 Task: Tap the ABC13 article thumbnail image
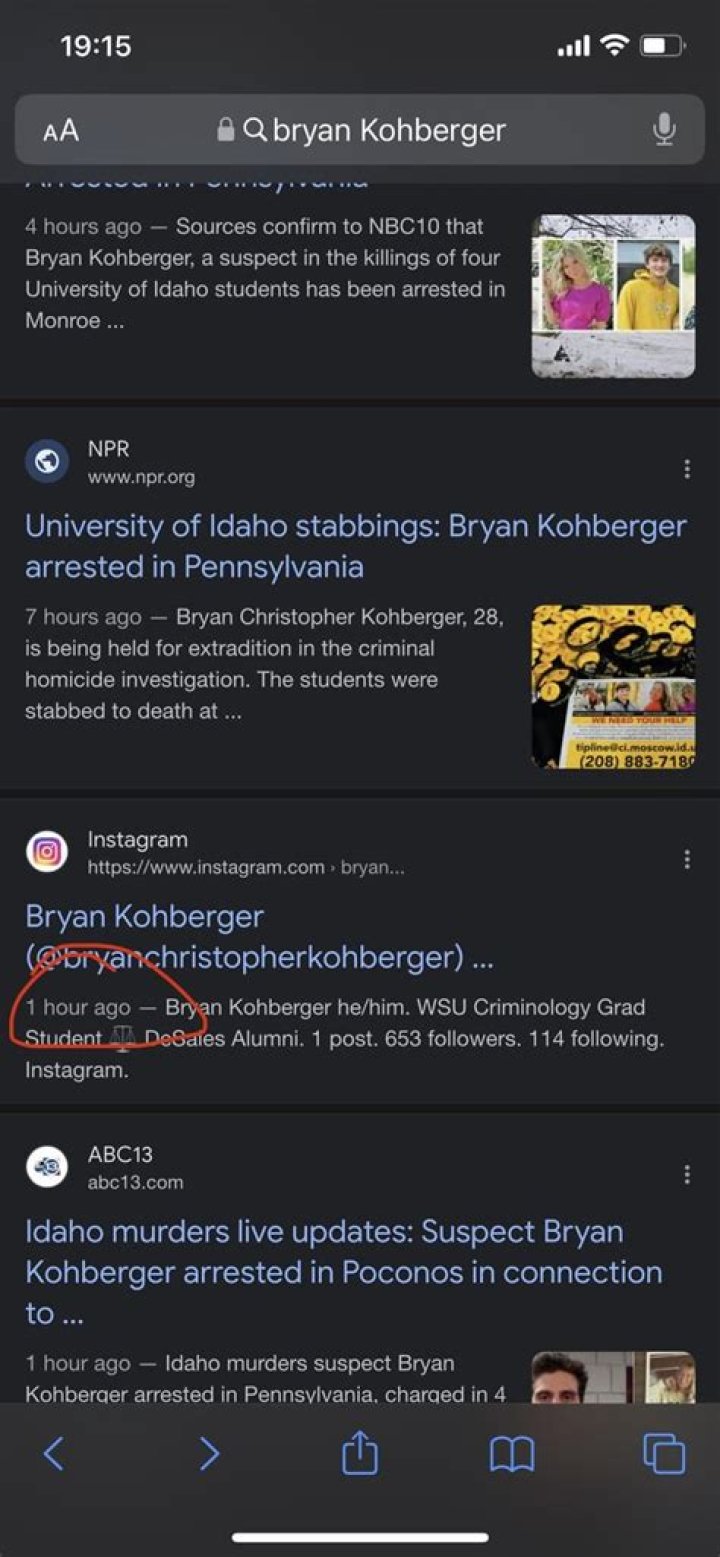(613, 1378)
